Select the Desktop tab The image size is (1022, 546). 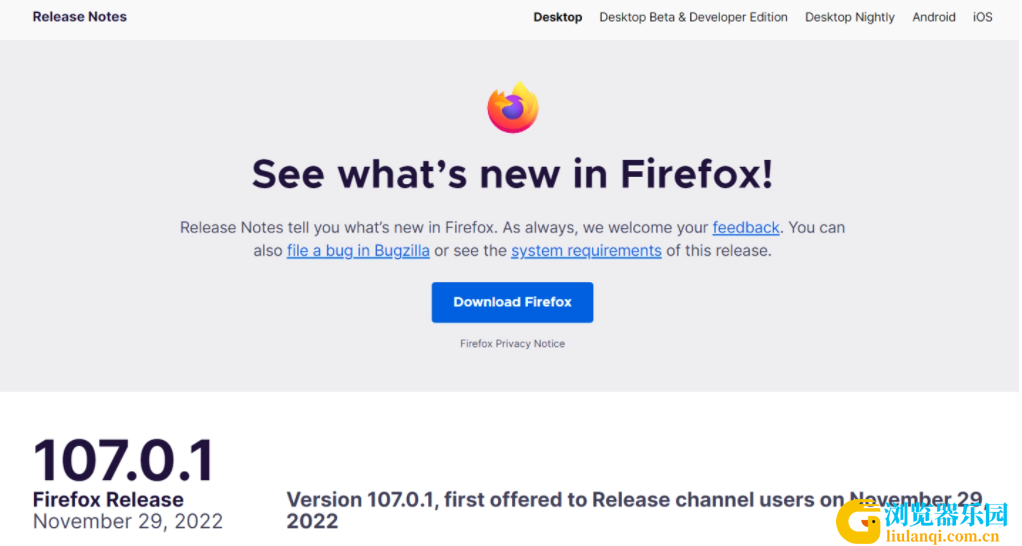(557, 18)
